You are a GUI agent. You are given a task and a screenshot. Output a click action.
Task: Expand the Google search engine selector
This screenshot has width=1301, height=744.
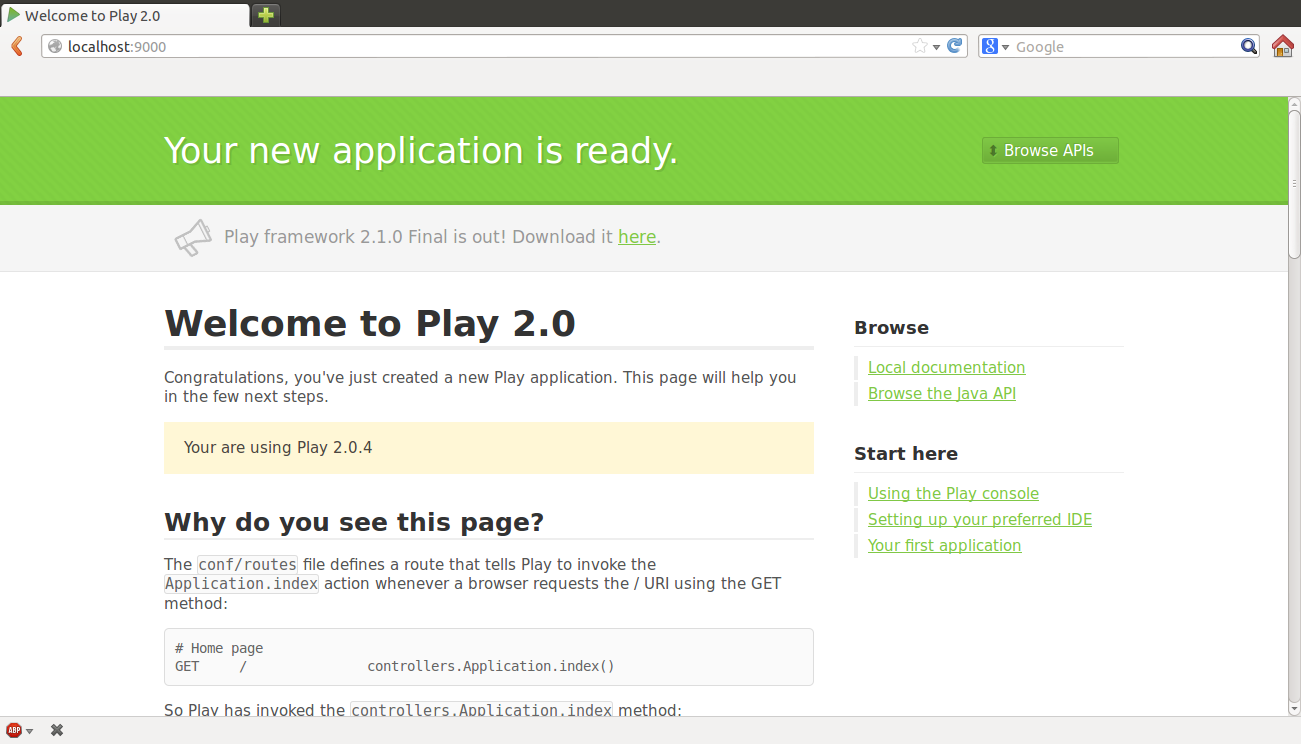(x=996, y=46)
